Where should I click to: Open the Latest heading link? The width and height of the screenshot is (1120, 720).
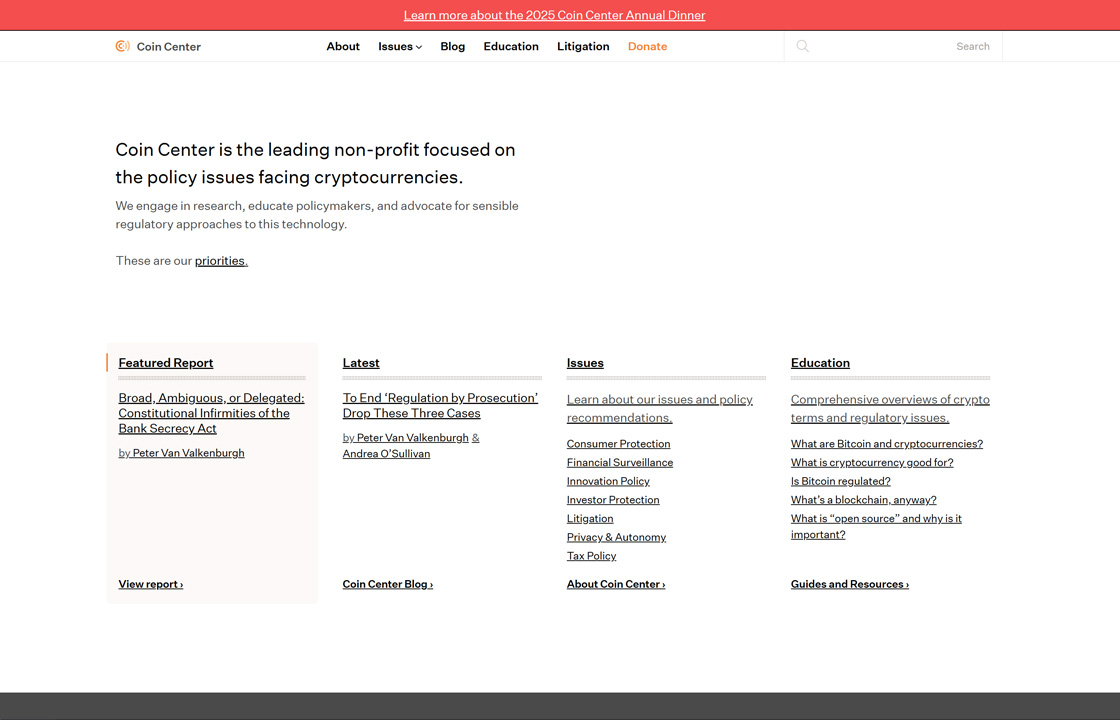pyautogui.click(x=361, y=363)
